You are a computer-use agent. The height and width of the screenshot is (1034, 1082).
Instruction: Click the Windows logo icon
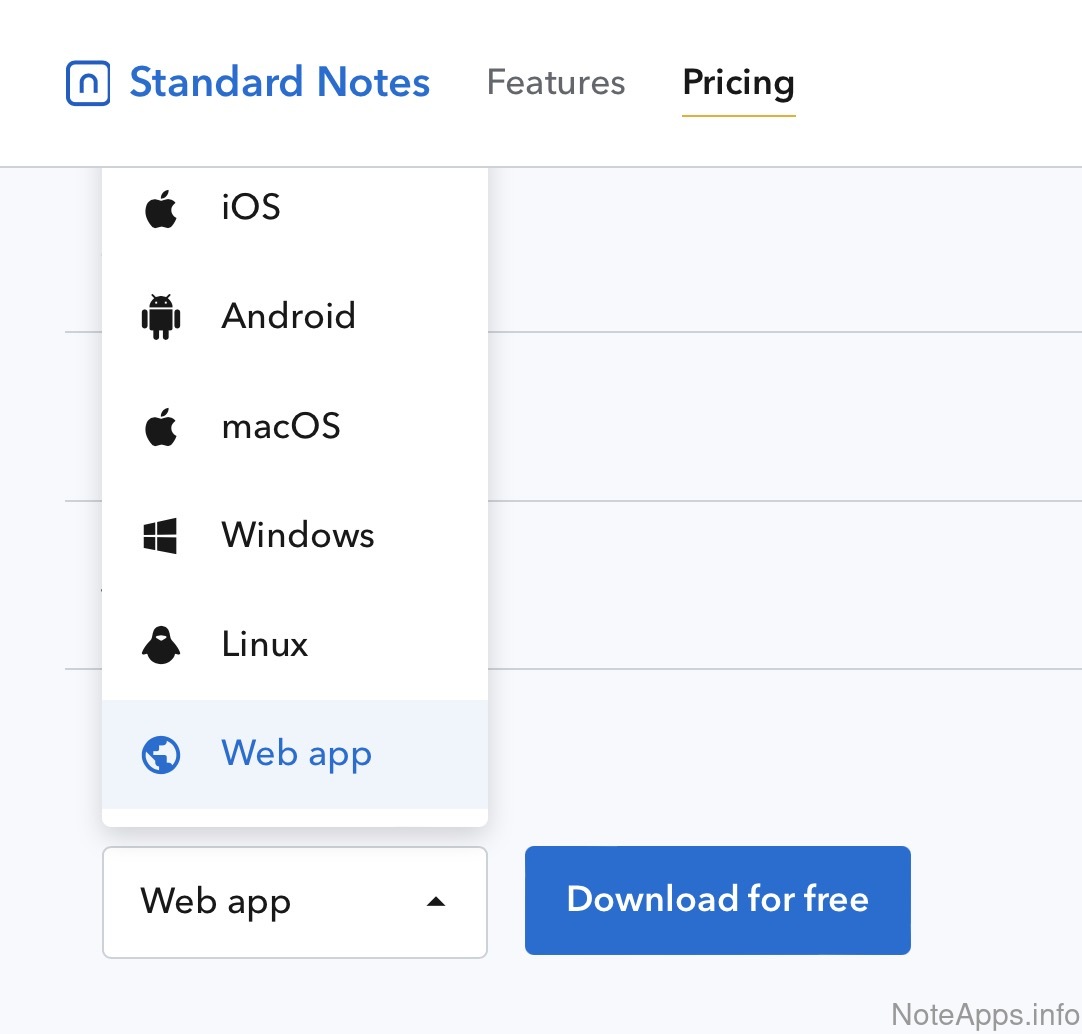(x=161, y=536)
